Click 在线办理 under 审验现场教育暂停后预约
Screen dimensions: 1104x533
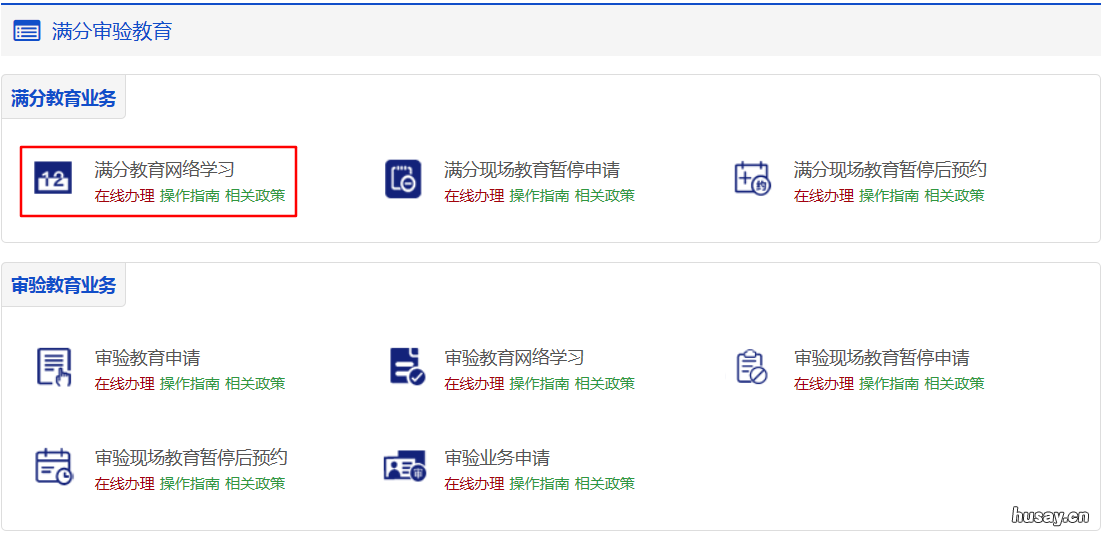(124, 484)
